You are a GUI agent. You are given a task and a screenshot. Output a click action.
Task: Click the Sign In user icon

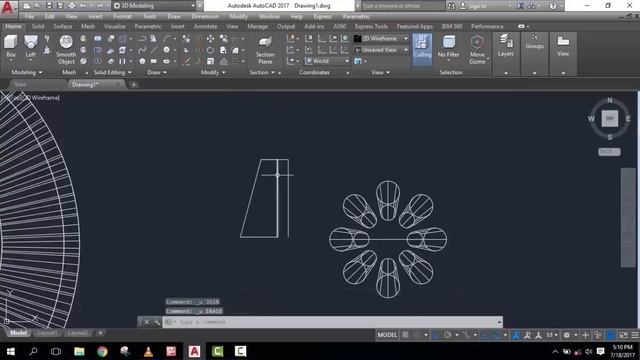coord(462,6)
